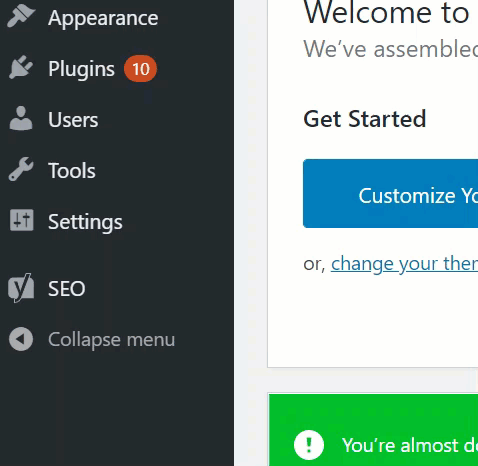Click the Get Started heading
Image resolution: width=478 pixels, height=466 pixels.
[365, 119]
